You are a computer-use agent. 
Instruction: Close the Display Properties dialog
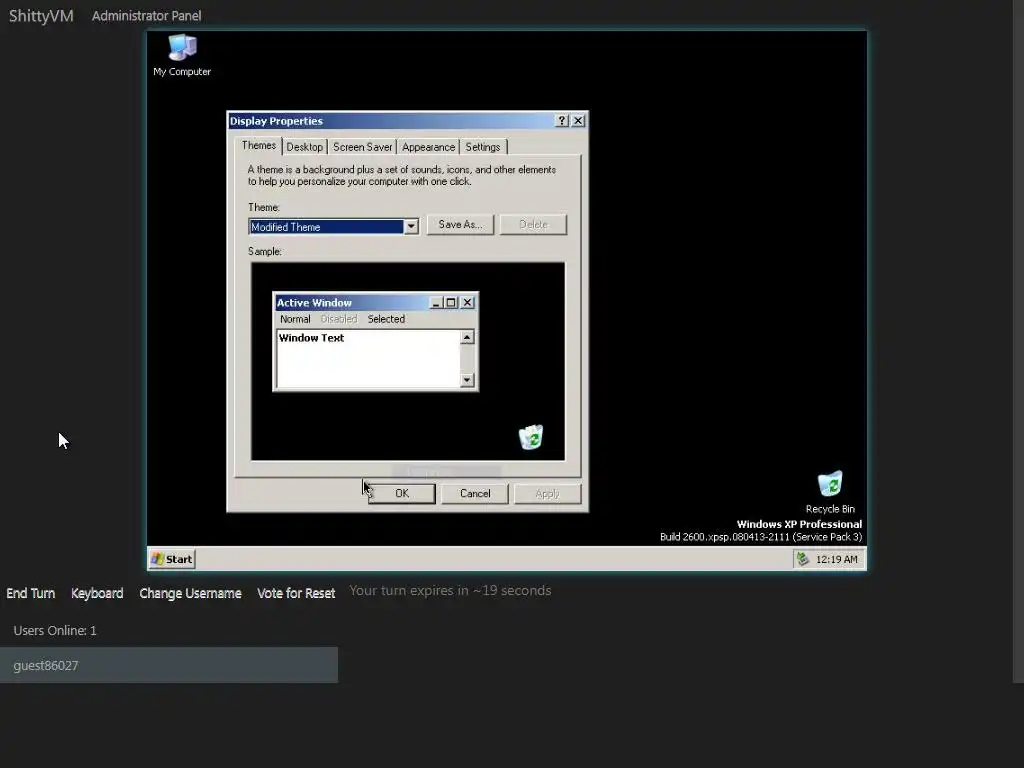click(578, 121)
